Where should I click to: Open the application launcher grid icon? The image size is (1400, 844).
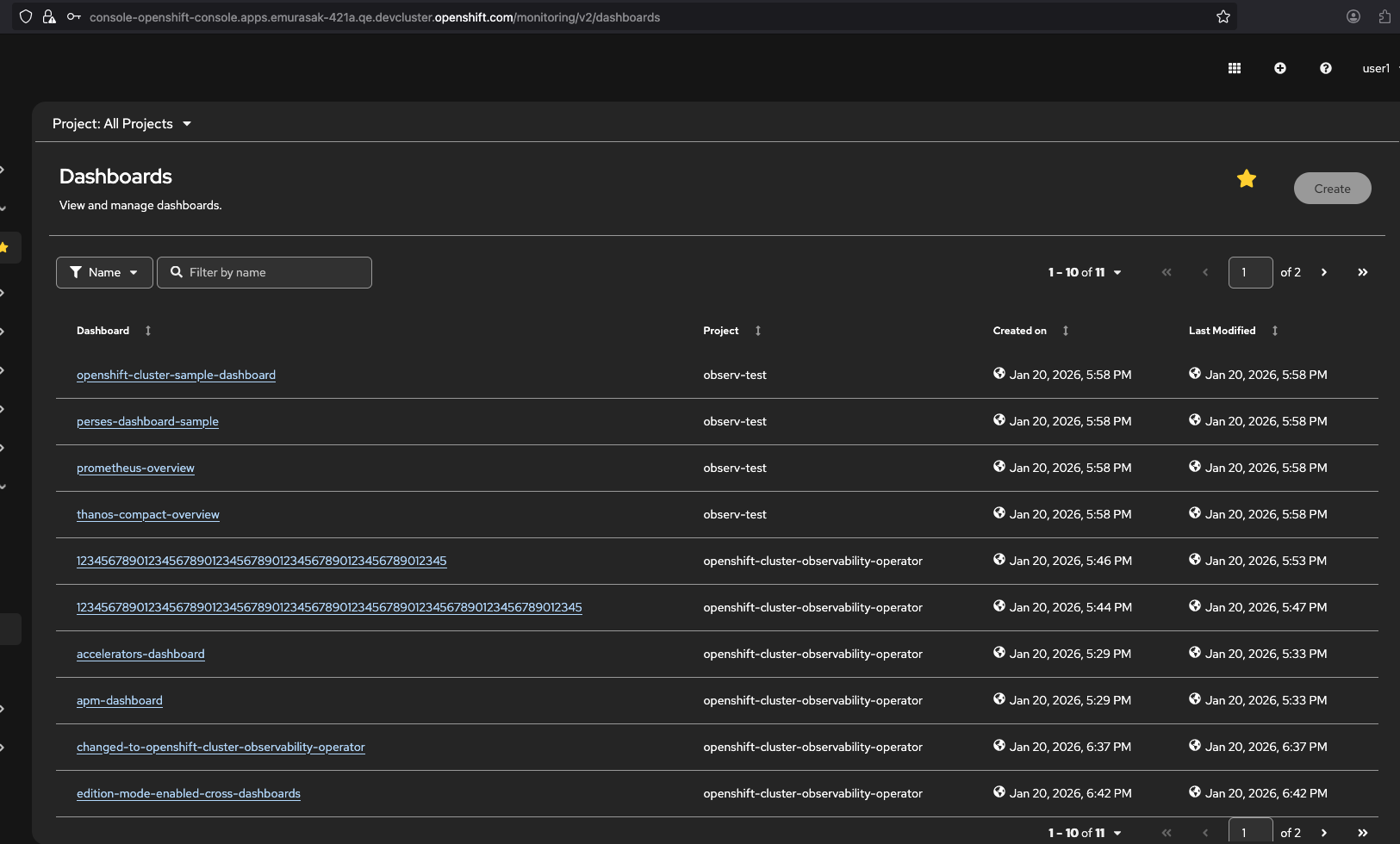1234,68
